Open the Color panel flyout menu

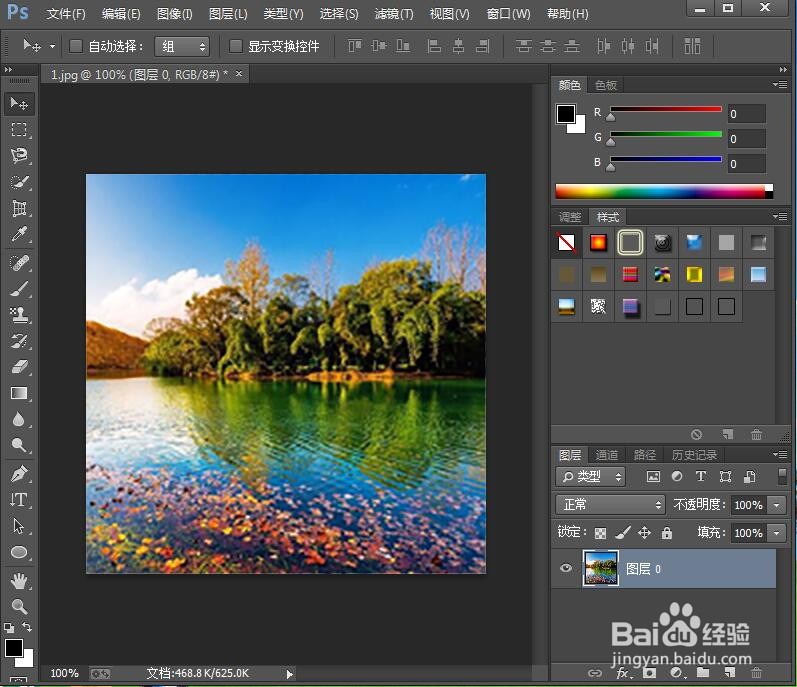click(780, 84)
